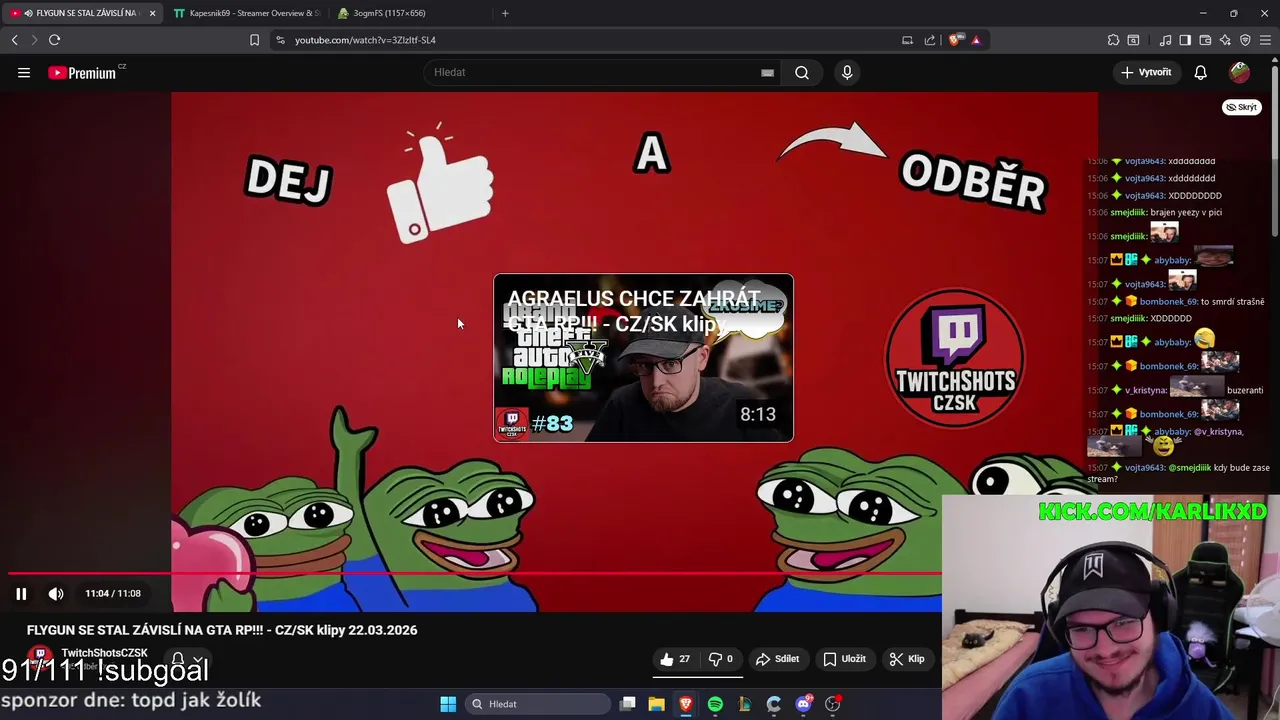Open site information icon in address bar
The height and width of the screenshot is (720, 1280).
[280, 40]
